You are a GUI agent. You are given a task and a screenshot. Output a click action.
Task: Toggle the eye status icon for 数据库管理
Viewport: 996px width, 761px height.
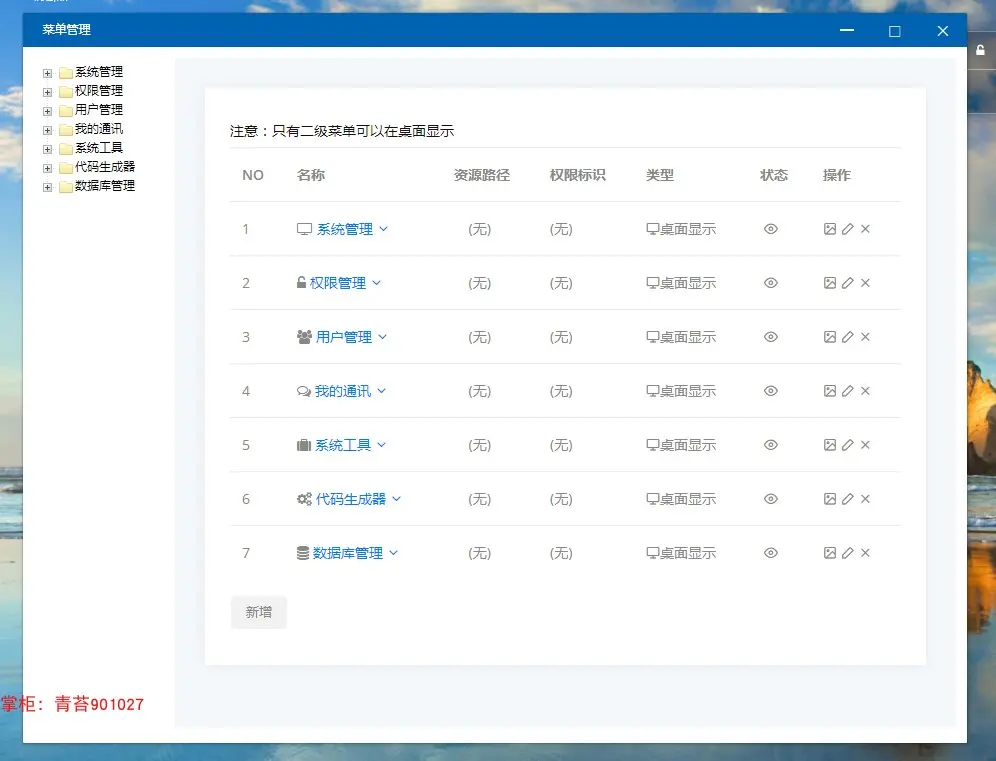[x=771, y=553]
